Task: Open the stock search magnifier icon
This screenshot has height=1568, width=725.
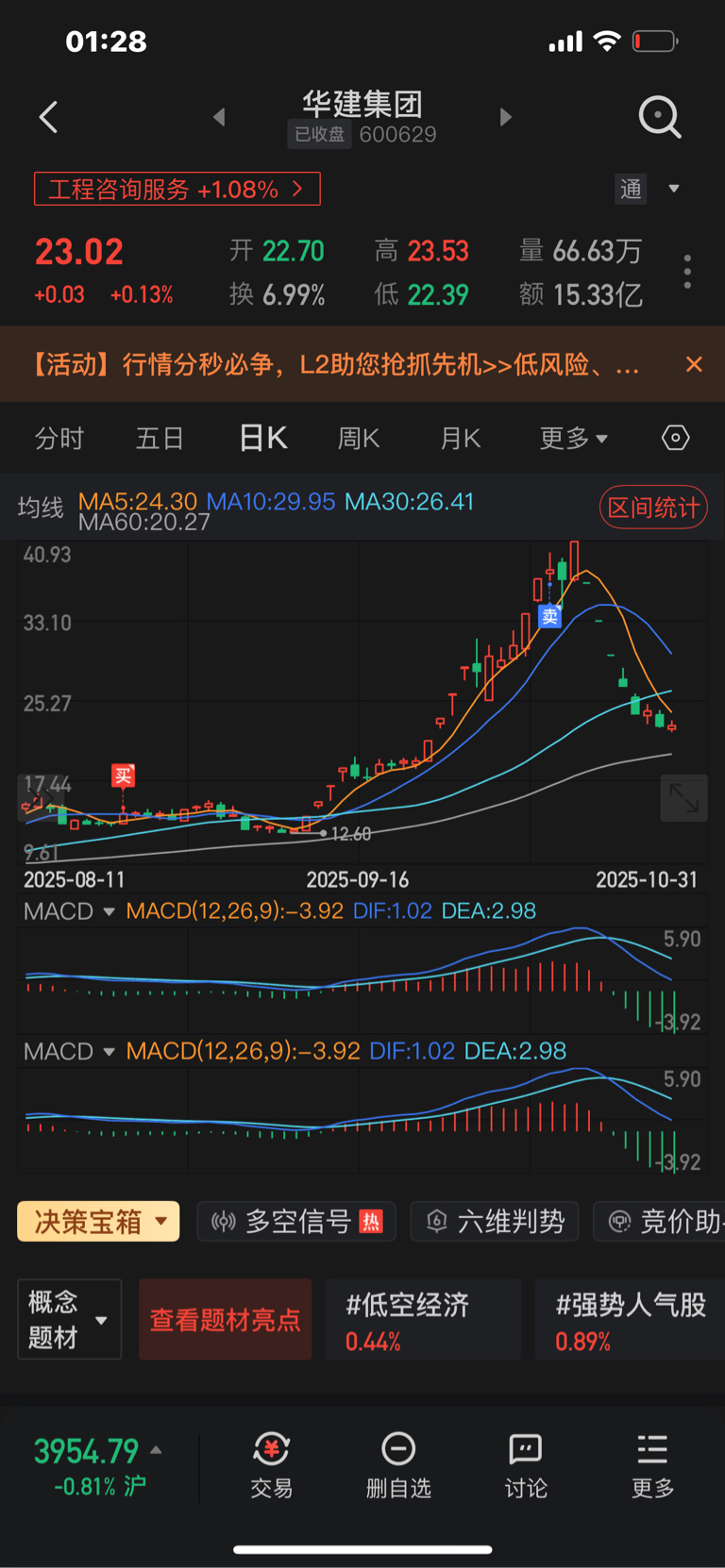Action: [660, 117]
